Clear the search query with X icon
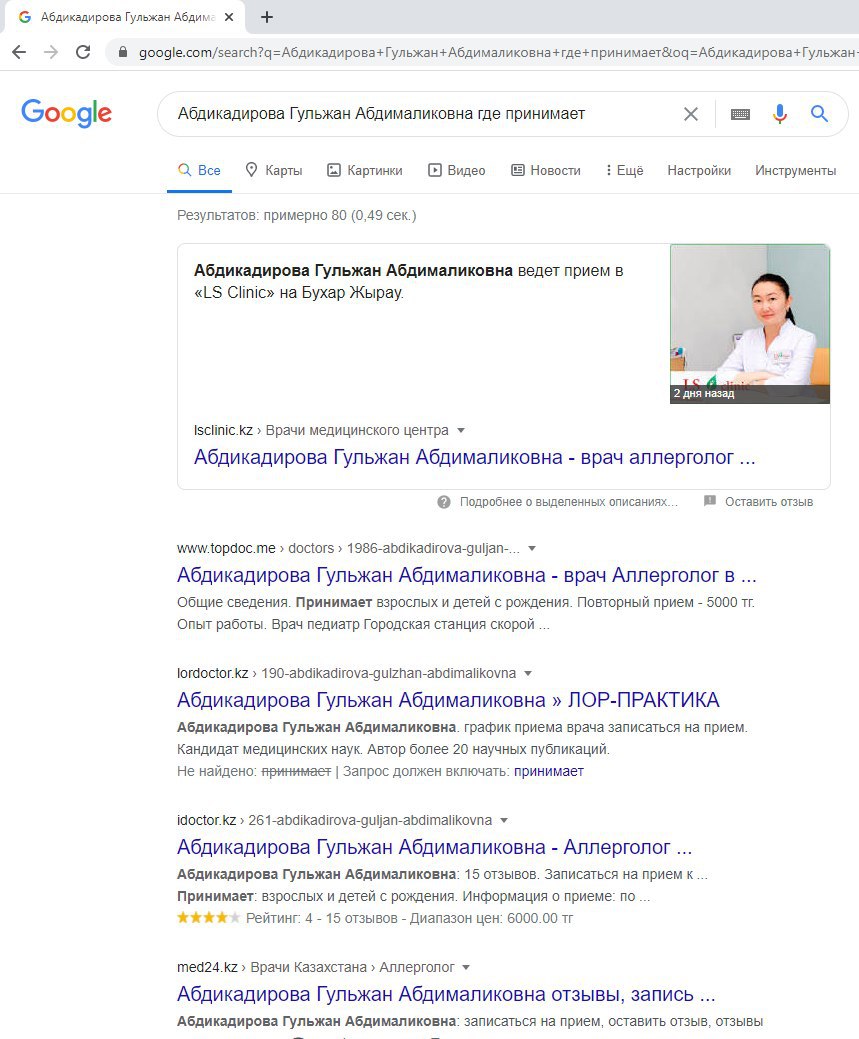Viewport: 859px width, 1039px height. point(691,114)
